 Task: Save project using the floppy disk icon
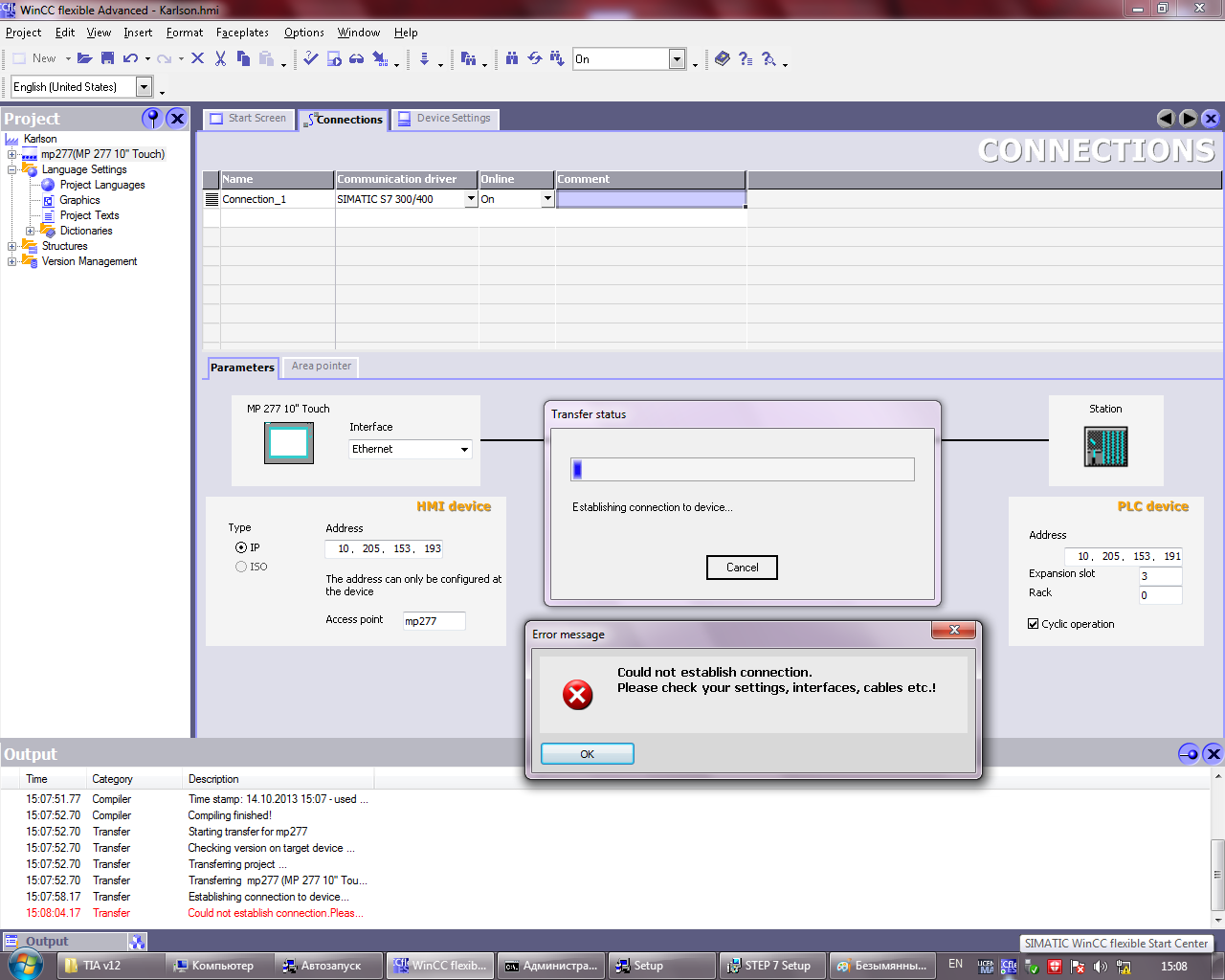(x=107, y=58)
